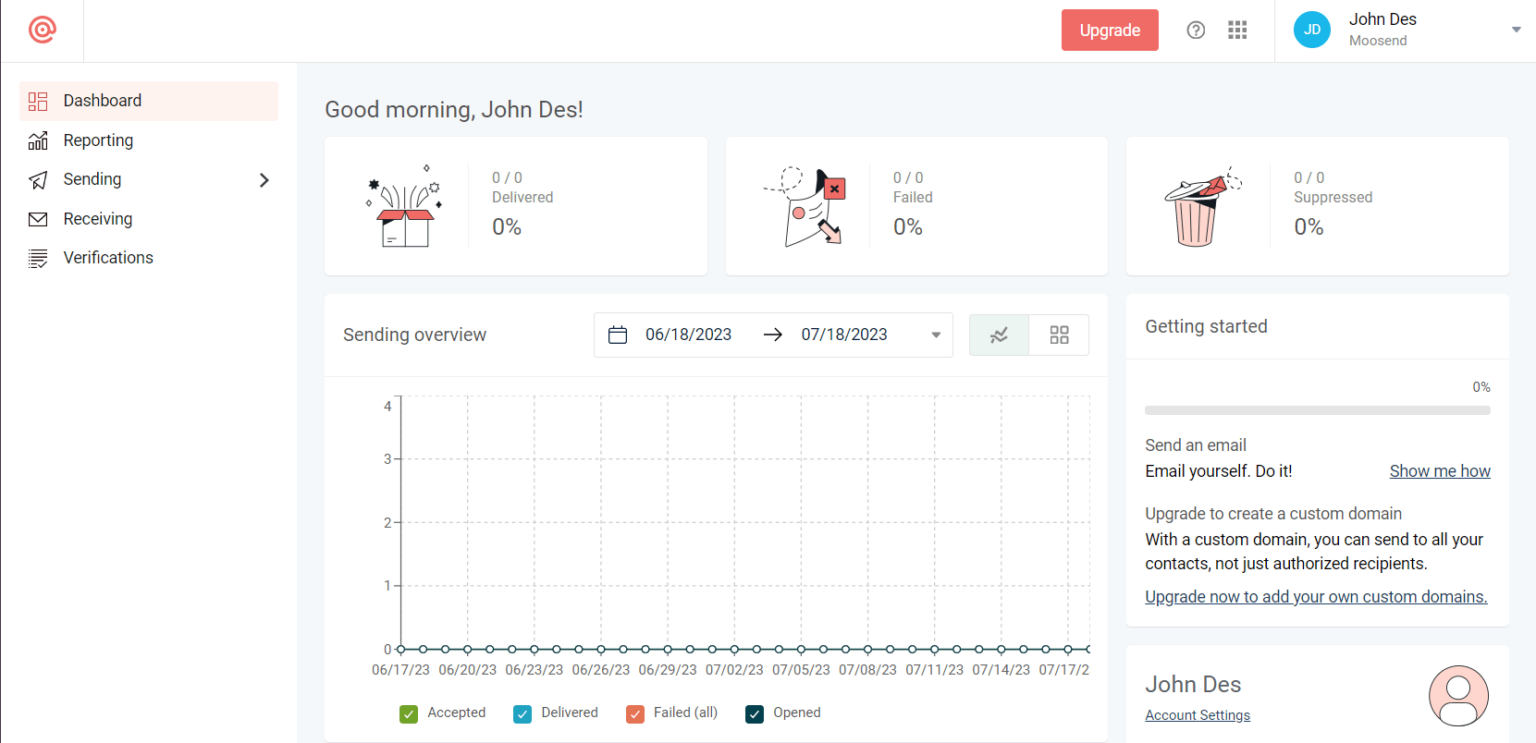The image size is (1536, 743).
Task: Uncheck the Accepted legend checkbox
Action: click(408, 713)
